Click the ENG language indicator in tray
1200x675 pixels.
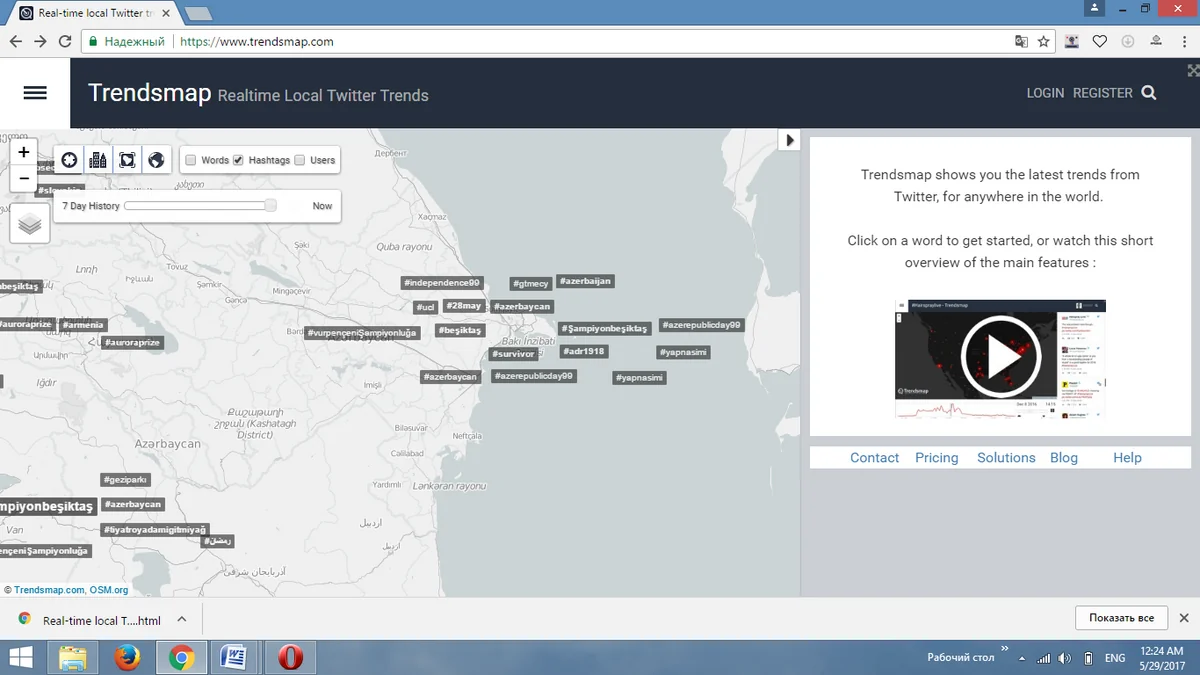pyautogui.click(x=1114, y=658)
